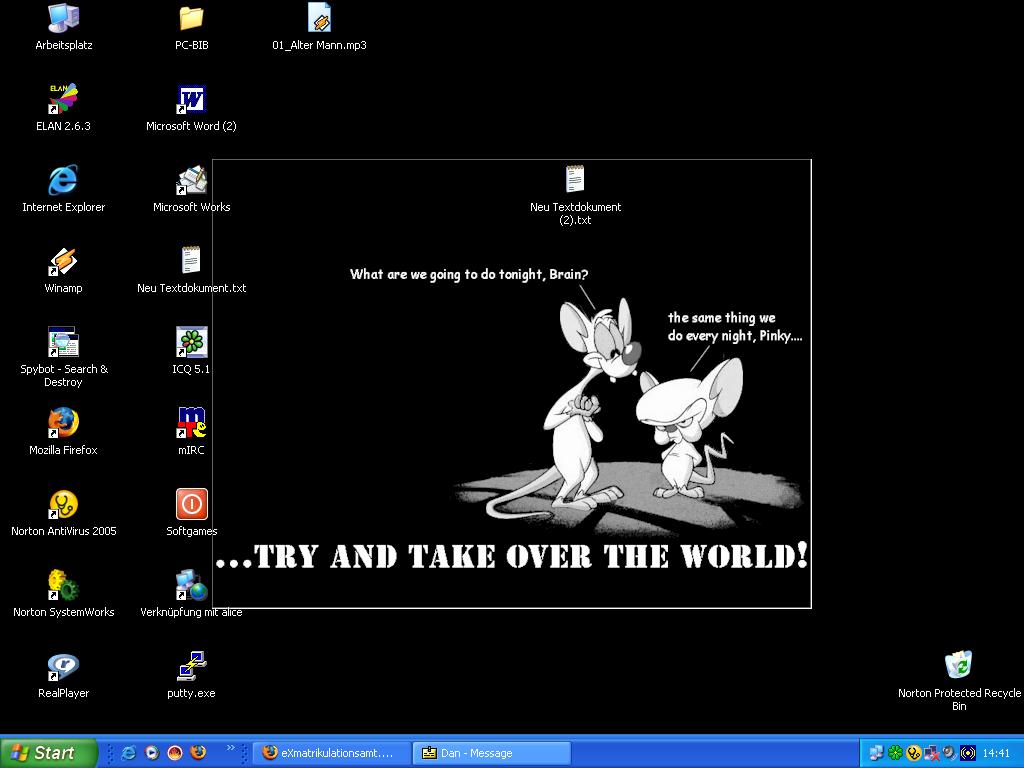Click the green ICQ flower tray icon
The height and width of the screenshot is (768, 1024).
click(x=895, y=753)
